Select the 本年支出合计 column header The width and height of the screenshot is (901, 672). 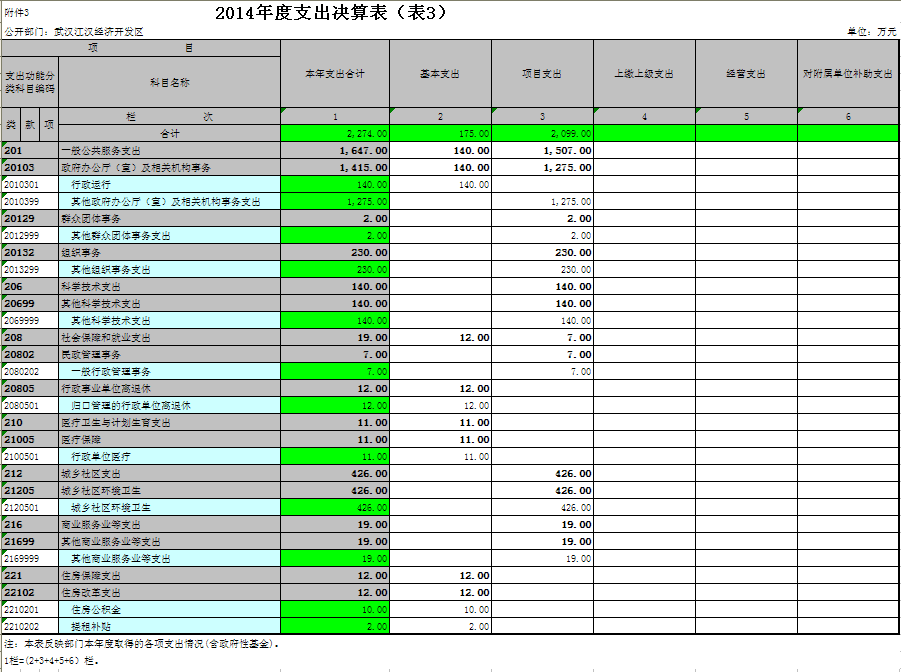(x=334, y=74)
